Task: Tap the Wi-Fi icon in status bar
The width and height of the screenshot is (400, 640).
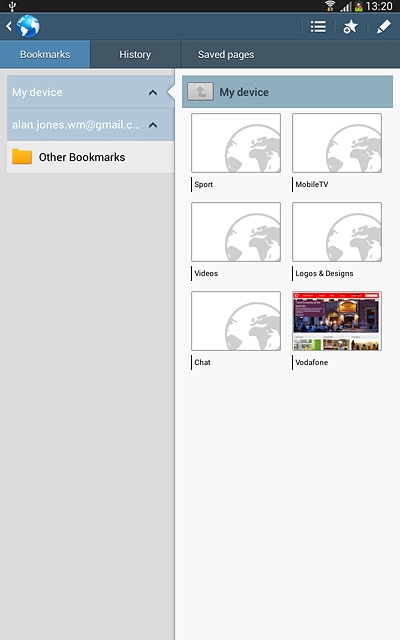Action: coord(330,6)
